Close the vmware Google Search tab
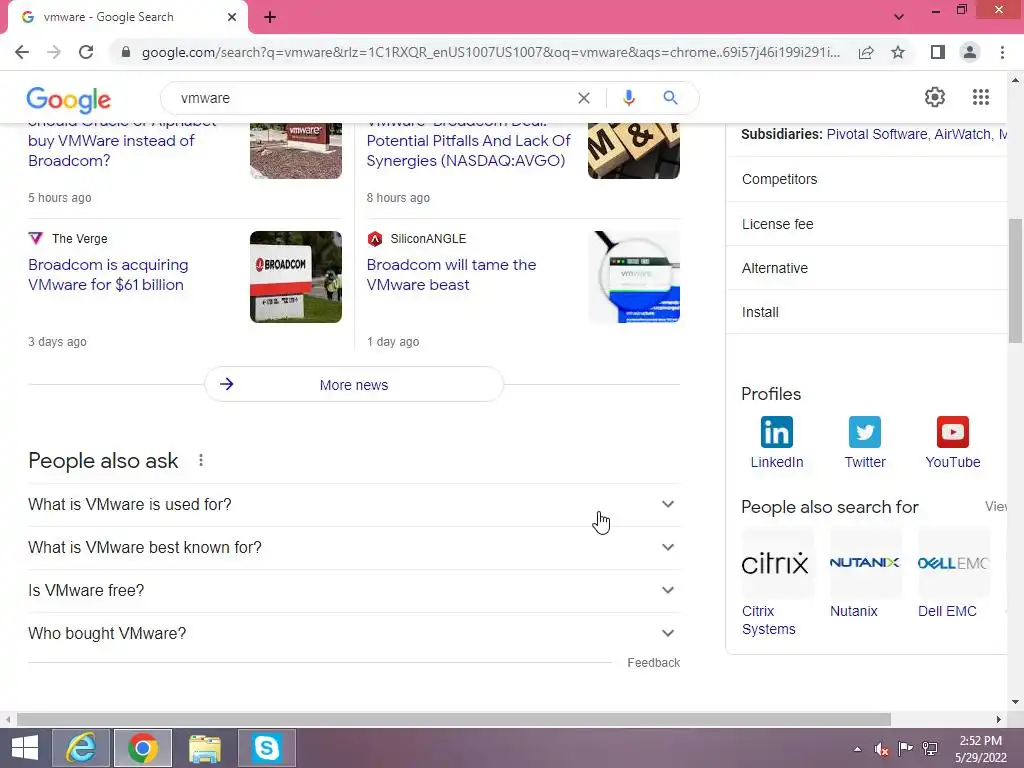The width and height of the screenshot is (1024, 768). (x=232, y=17)
